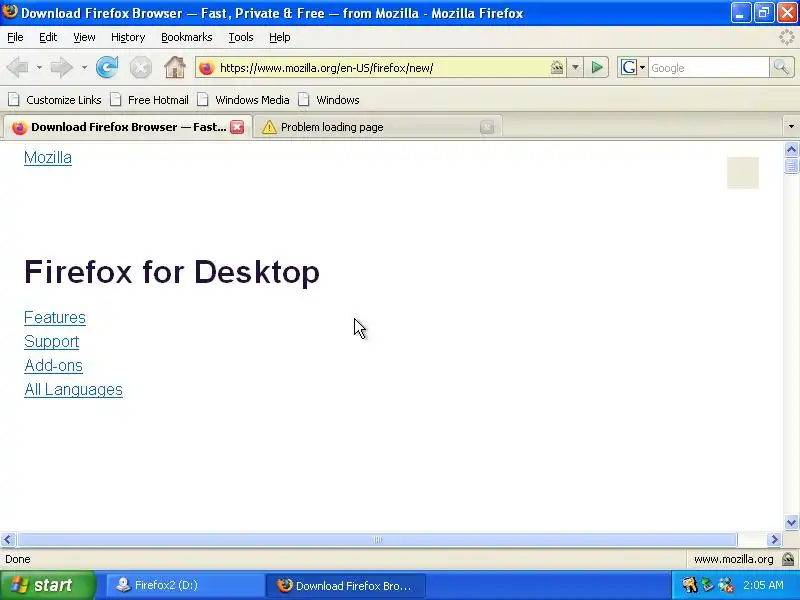This screenshot has height=600, width=800.
Task: Click the Forward navigation arrow
Action: pyautogui.click(x=62, y=67)
